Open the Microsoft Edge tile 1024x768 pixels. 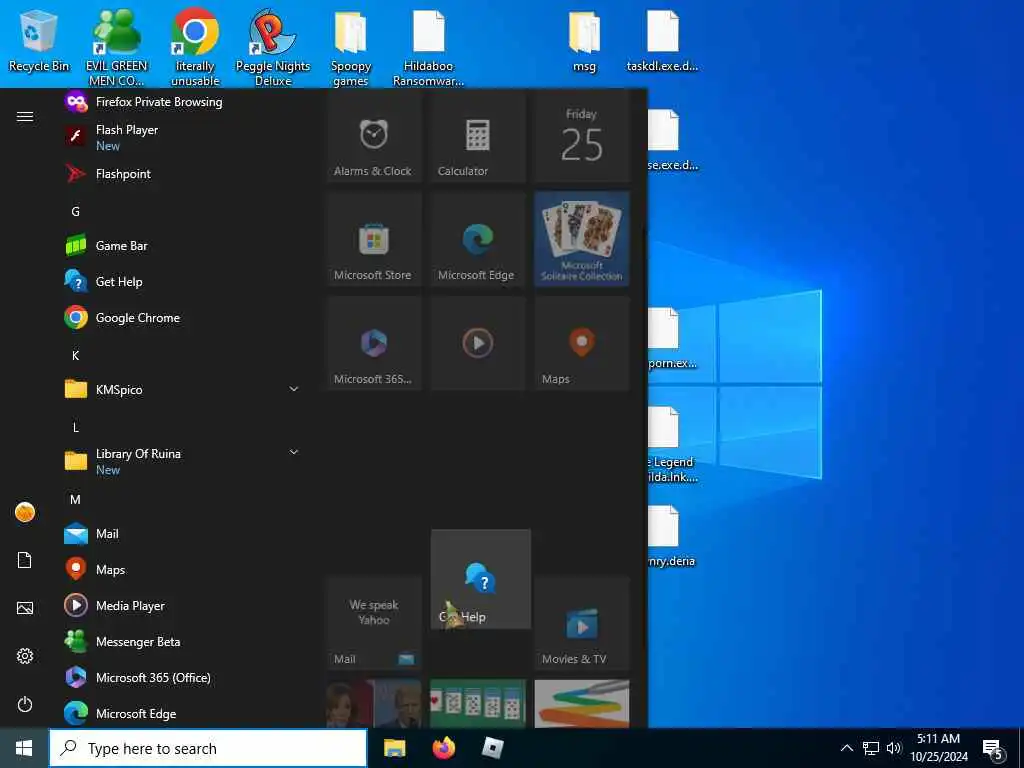478,239
